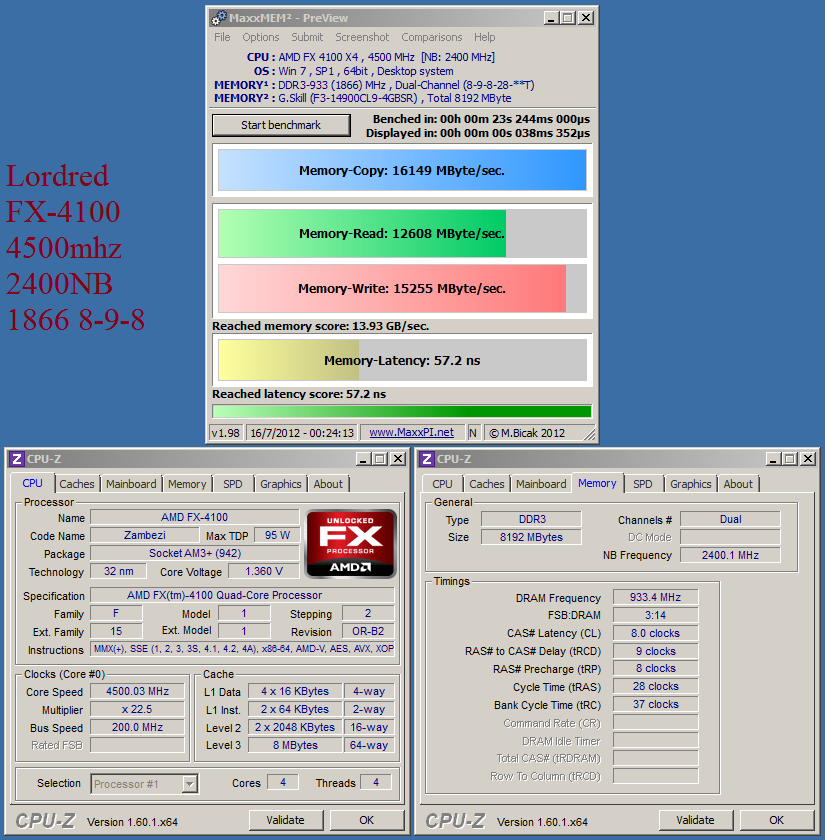Switch to Graphics tab in right CPU-Z window
Viewport: 825px width, 840px height.
pyautogui.click(x=691, y=484)
